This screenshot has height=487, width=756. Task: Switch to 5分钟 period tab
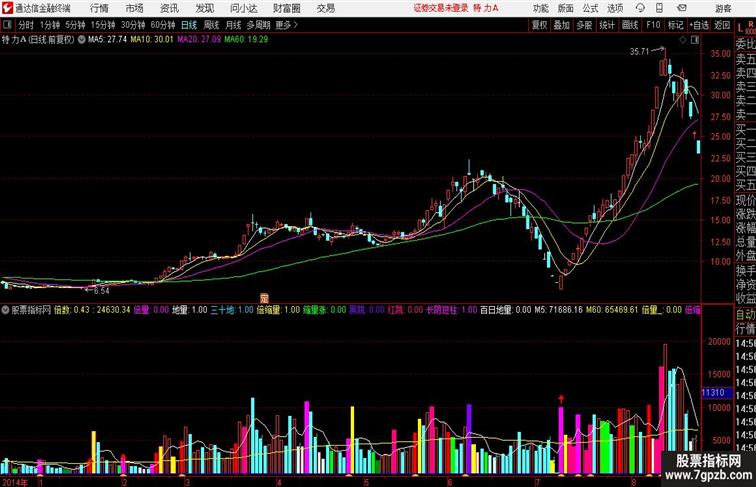coord(75,25)
